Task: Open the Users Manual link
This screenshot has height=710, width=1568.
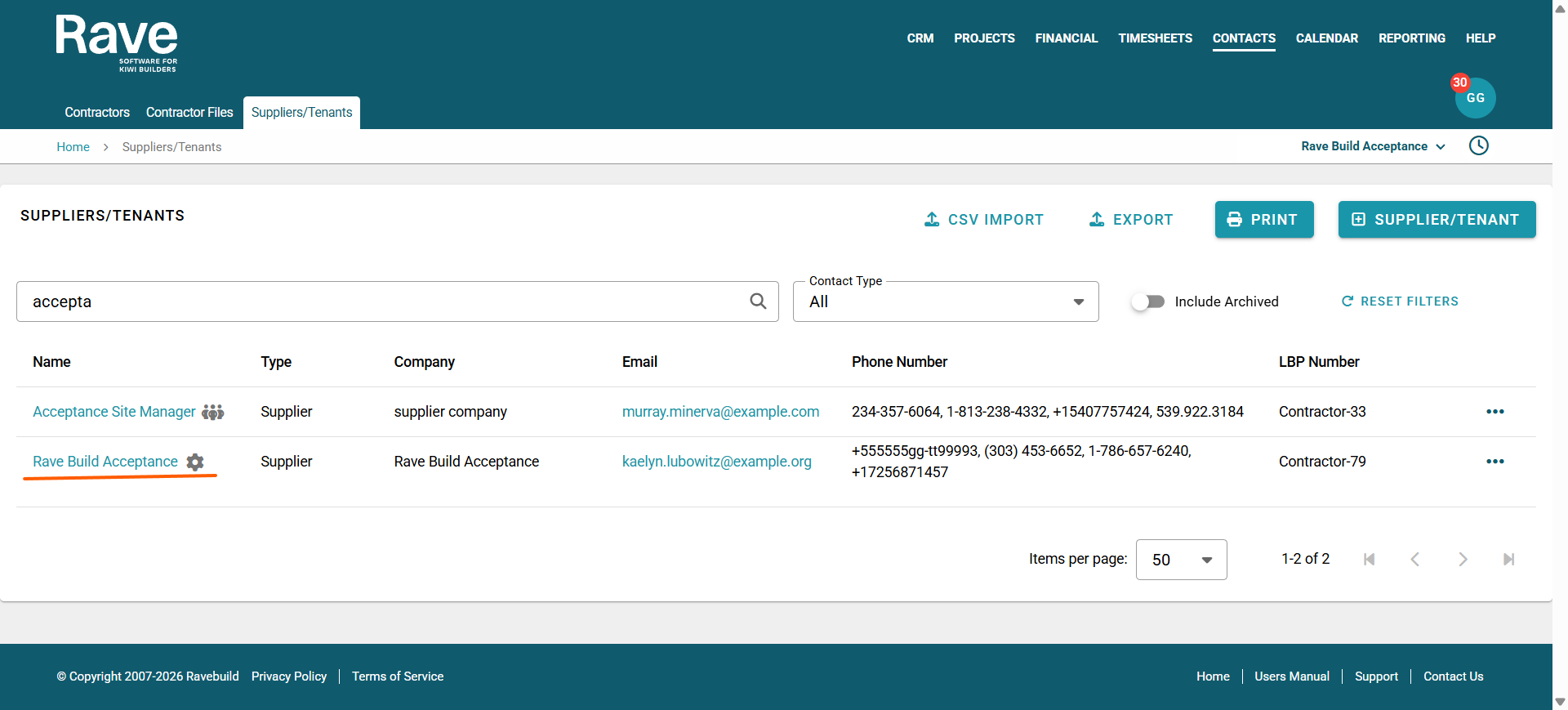Action: (1292, 677)
